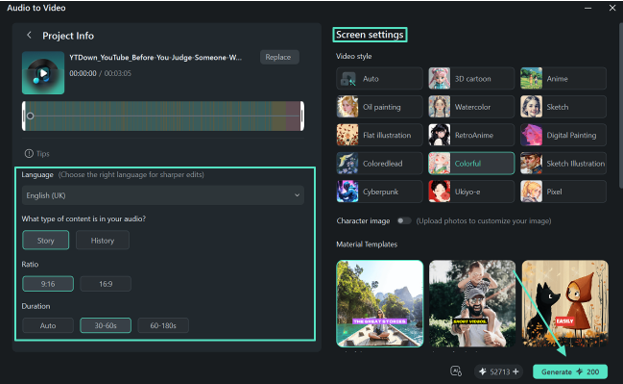Pick the Ukiyo-e style

tap(471, 192)
